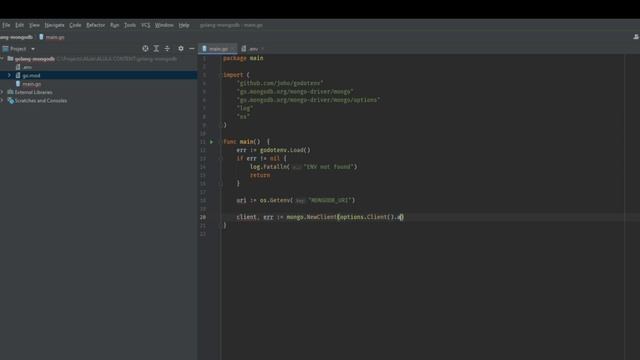Viewport: 640px width, 360px height.
Task: Click the go.mod file icon in project tree
Action: (x=18, y=75)
